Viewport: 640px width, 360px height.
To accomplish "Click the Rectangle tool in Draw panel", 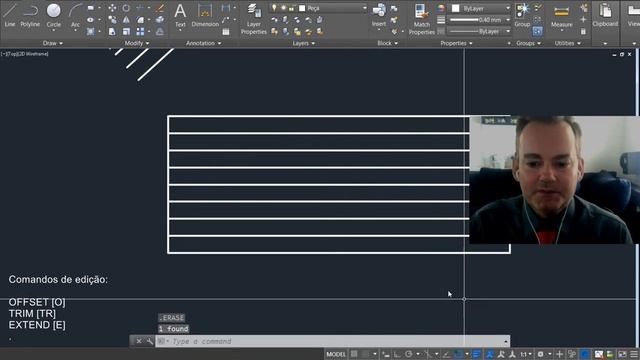I will (x=91, y=8).
